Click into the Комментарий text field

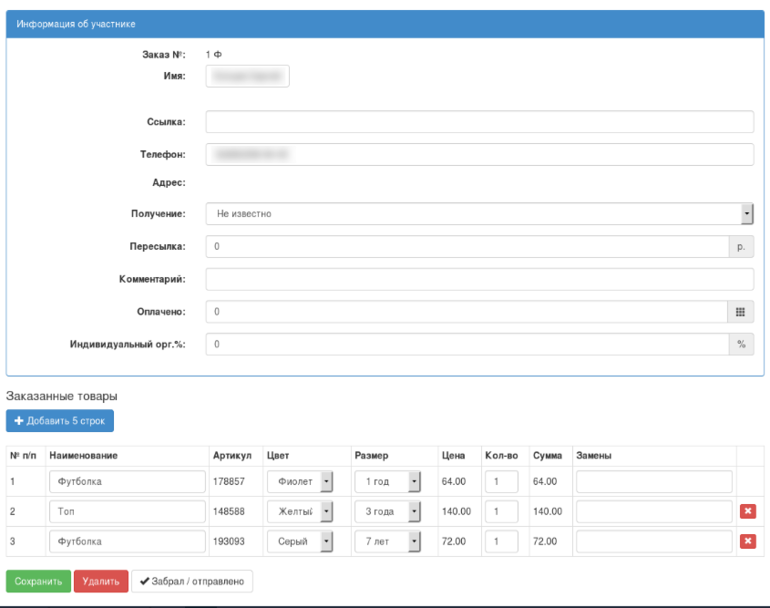pos(479,279)
